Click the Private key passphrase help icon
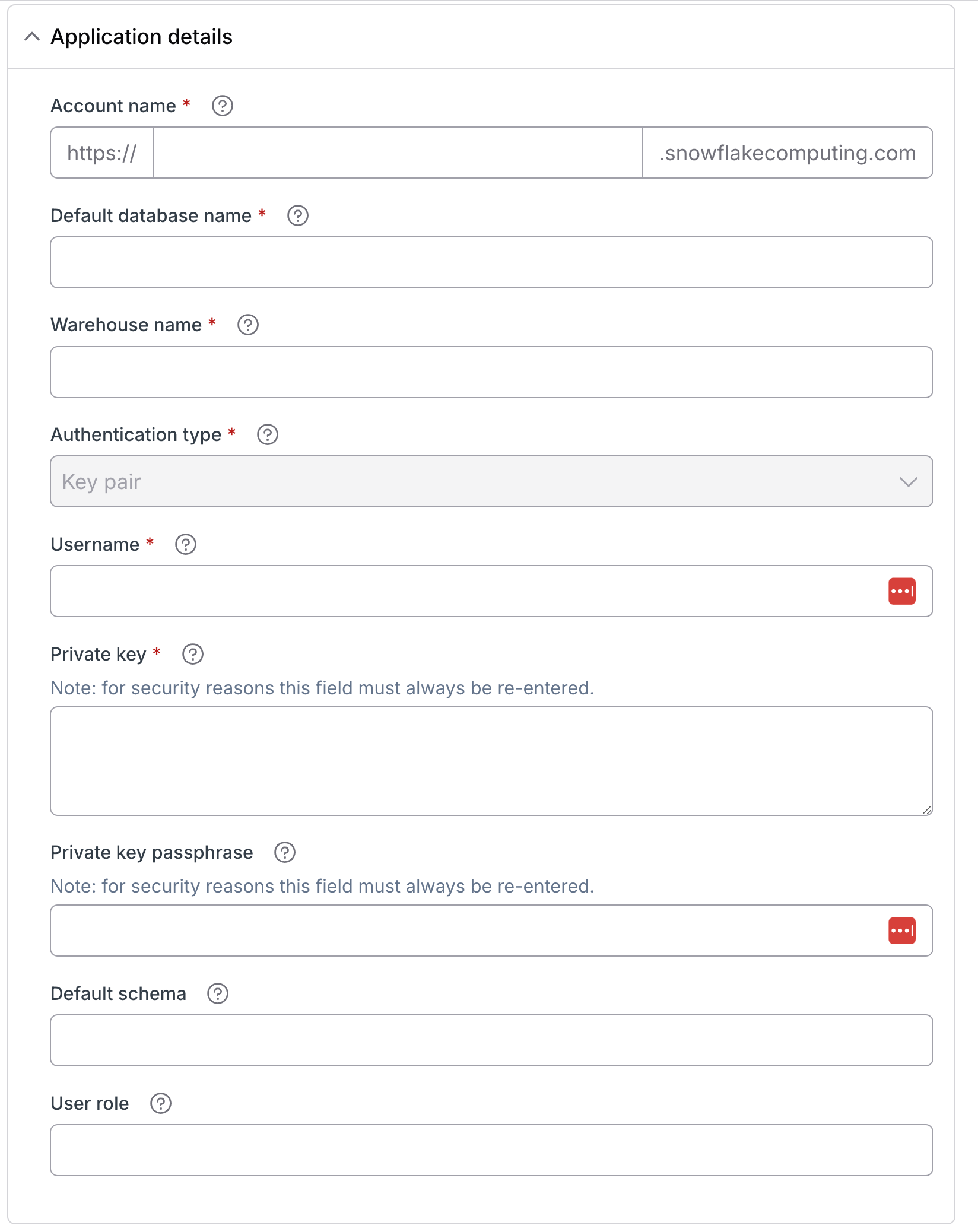 (285, 853)
